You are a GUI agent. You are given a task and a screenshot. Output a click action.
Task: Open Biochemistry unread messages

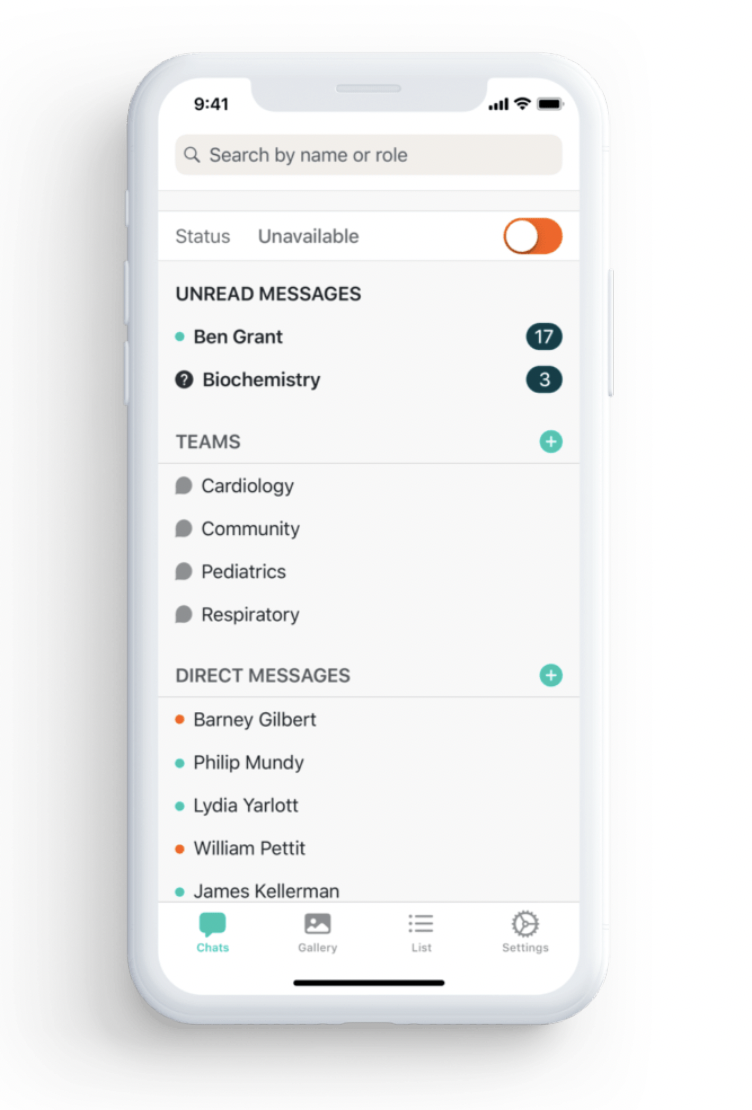click(368, 380)
